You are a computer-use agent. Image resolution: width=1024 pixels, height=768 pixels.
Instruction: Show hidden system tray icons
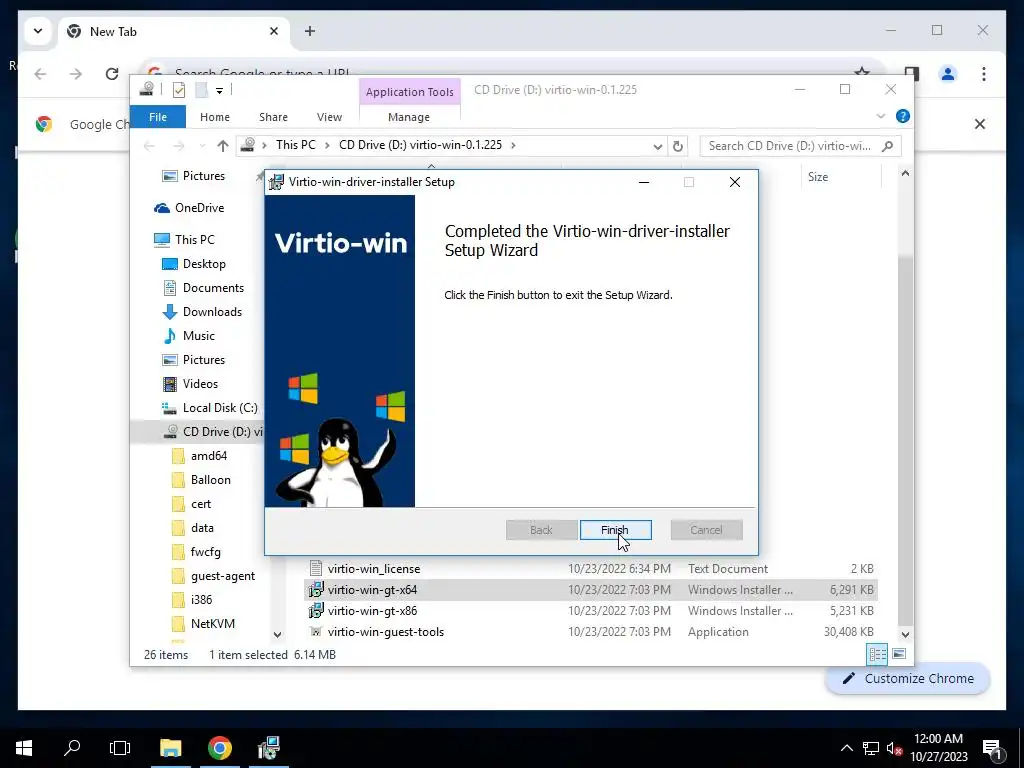[x=846, y=748]
